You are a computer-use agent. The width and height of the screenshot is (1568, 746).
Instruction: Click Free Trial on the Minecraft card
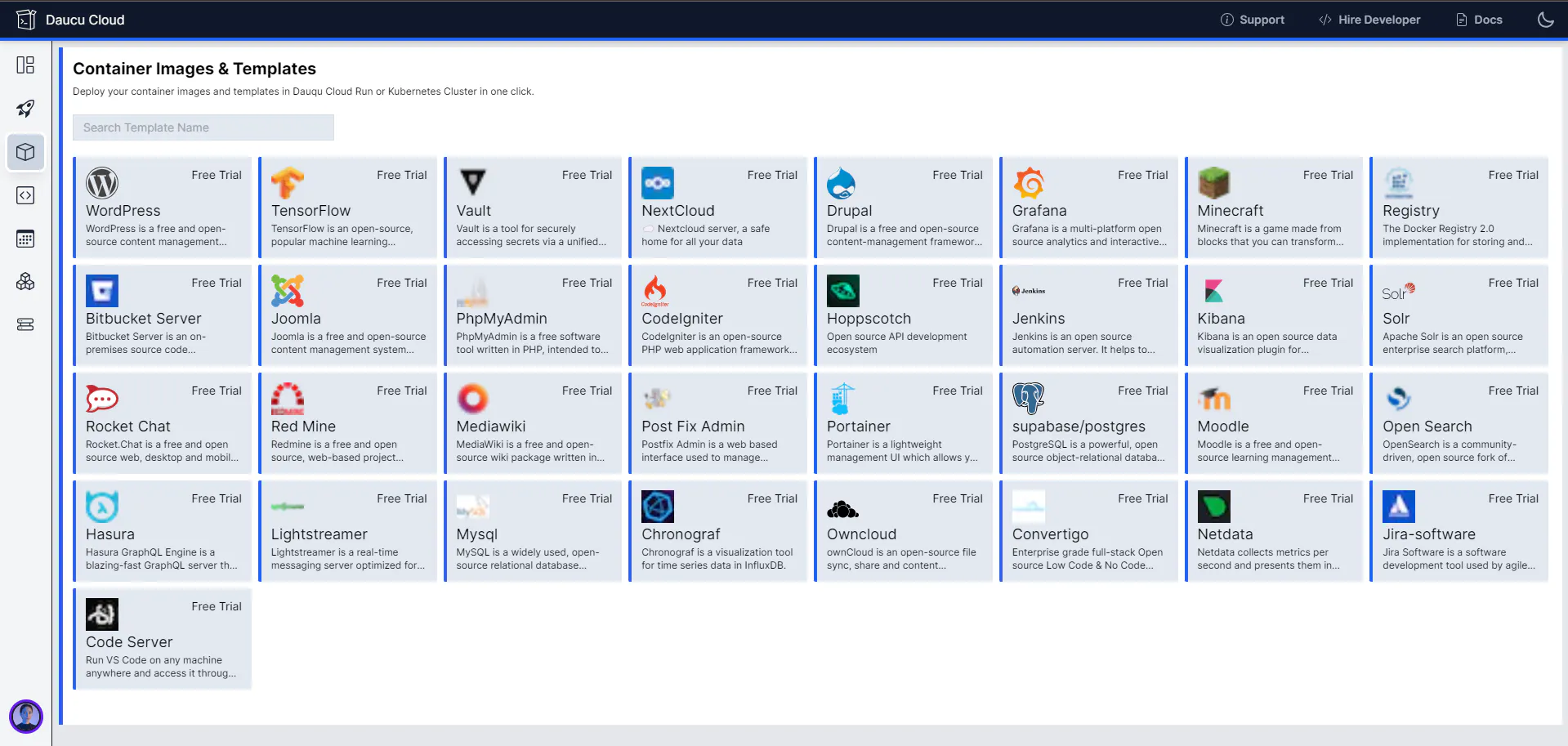pos(1328,175)
